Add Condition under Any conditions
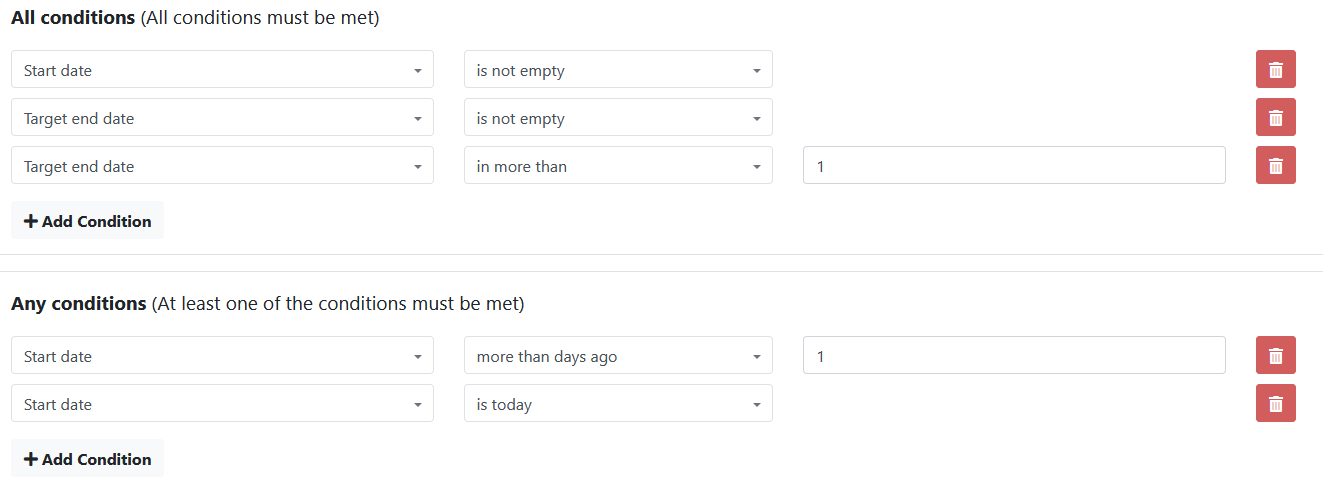Viewport: 1323px width, 487px height. coord(87,460)
